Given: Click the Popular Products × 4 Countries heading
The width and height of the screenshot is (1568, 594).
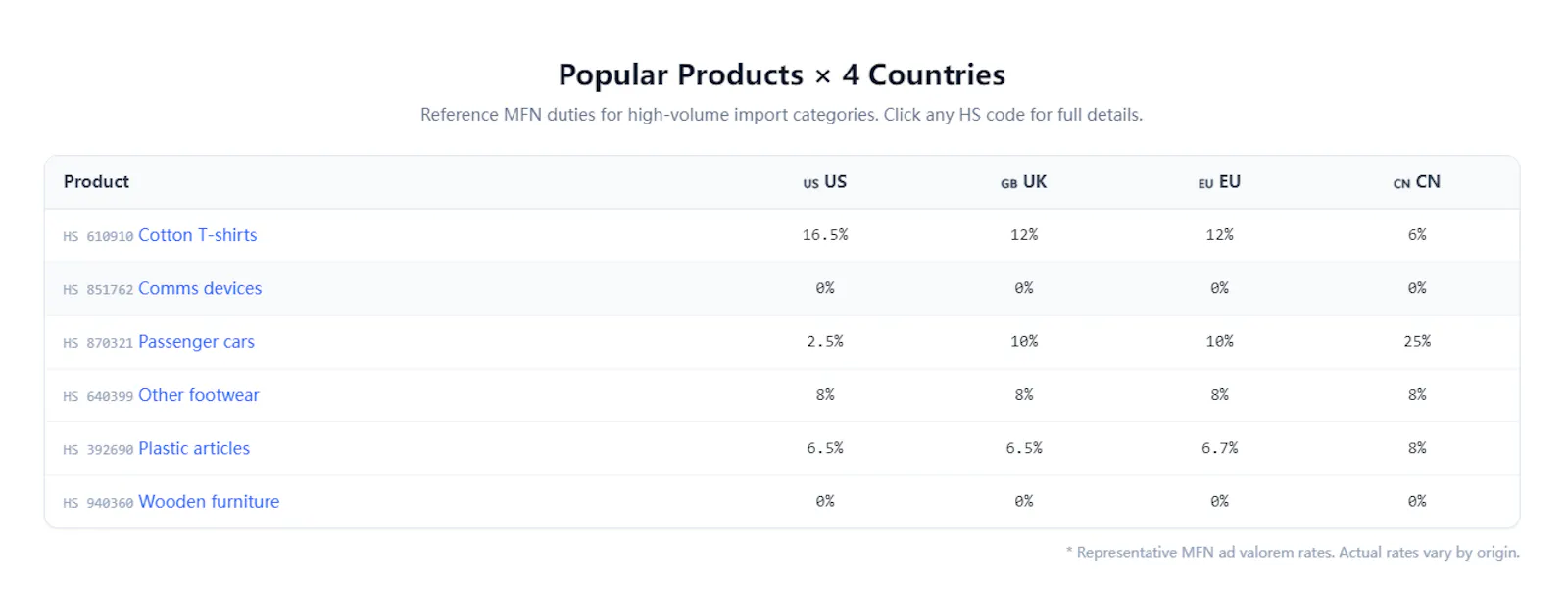Looking at the screenshot, I should coord(782,74).
